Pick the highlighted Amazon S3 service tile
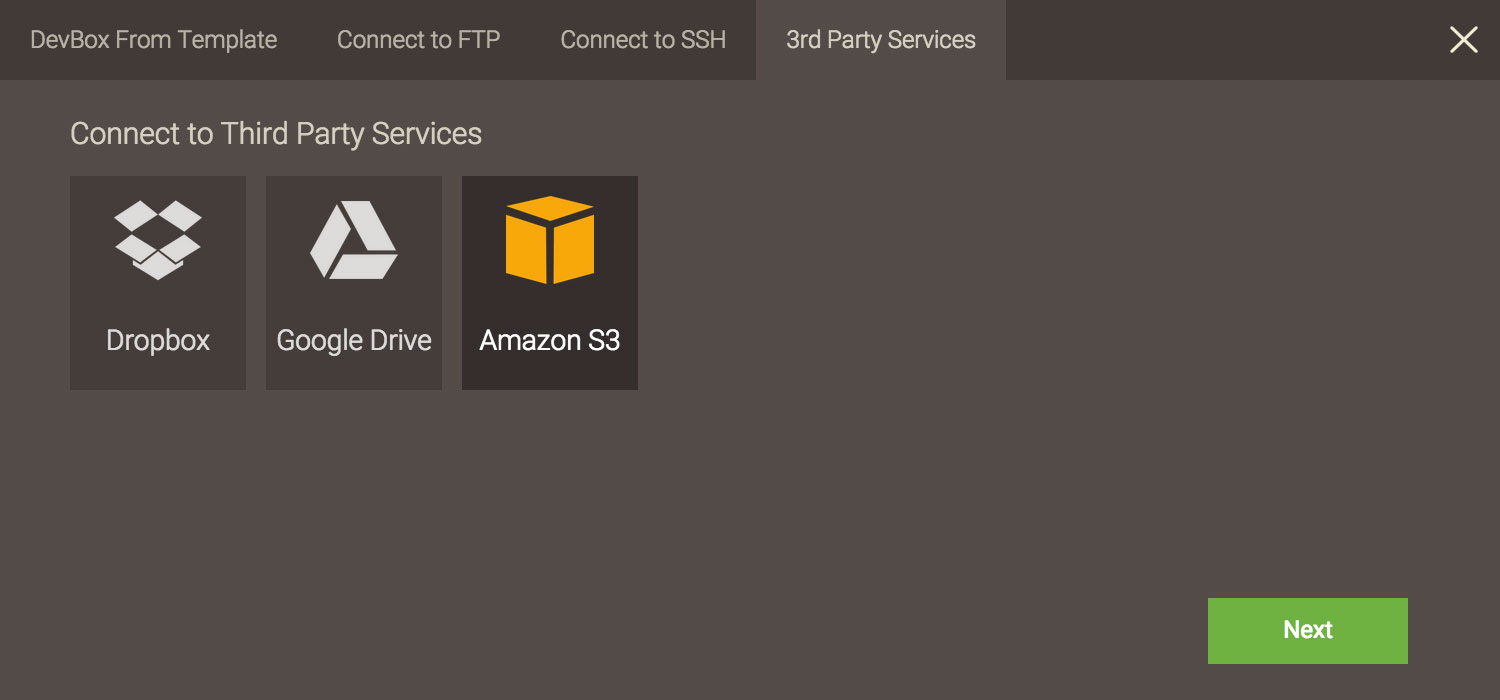Screen dimensions: 1500x700 pyautogui.click(x=550, y=283)
